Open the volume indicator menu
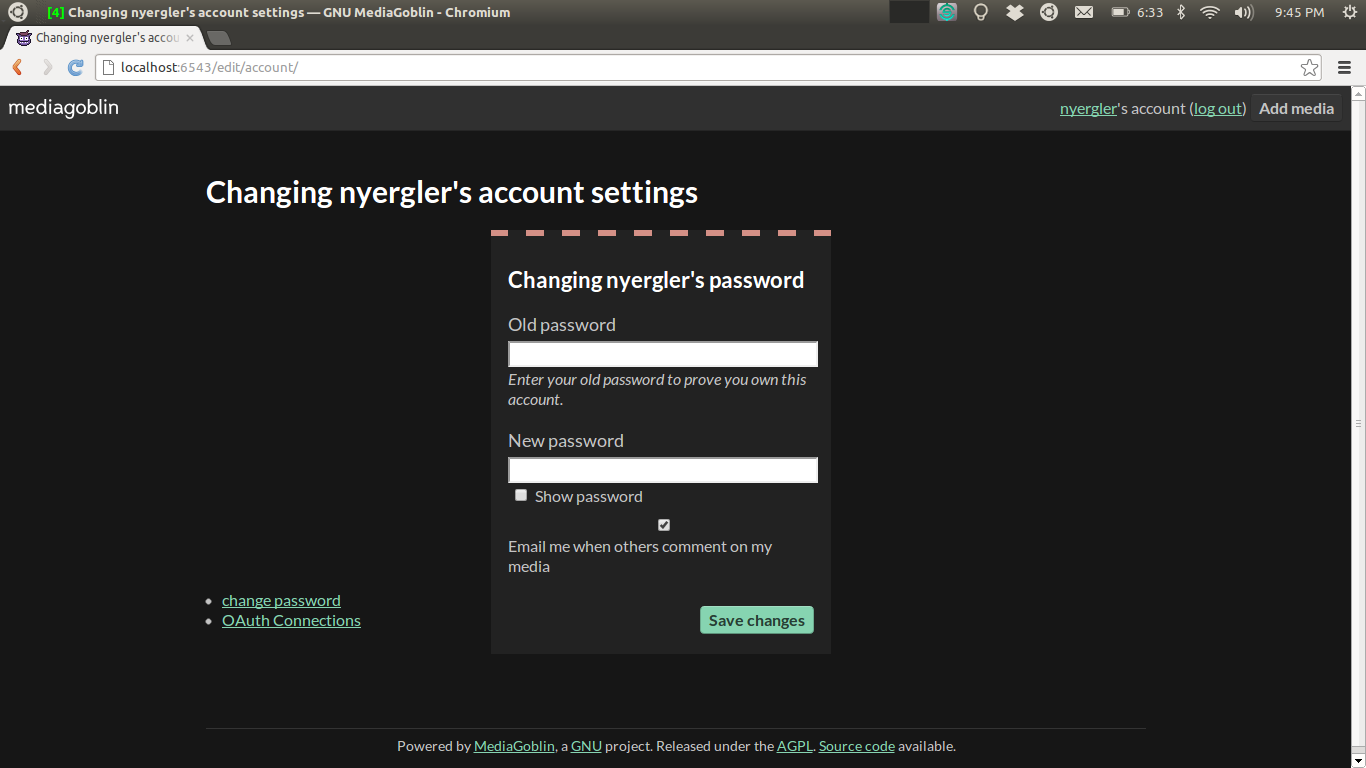1366x768 pixels. pyautogui.click(x=1244, y=13)
